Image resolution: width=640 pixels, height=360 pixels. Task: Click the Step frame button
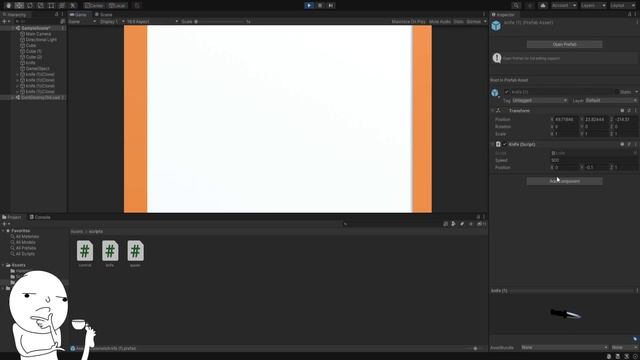point(331,6)
